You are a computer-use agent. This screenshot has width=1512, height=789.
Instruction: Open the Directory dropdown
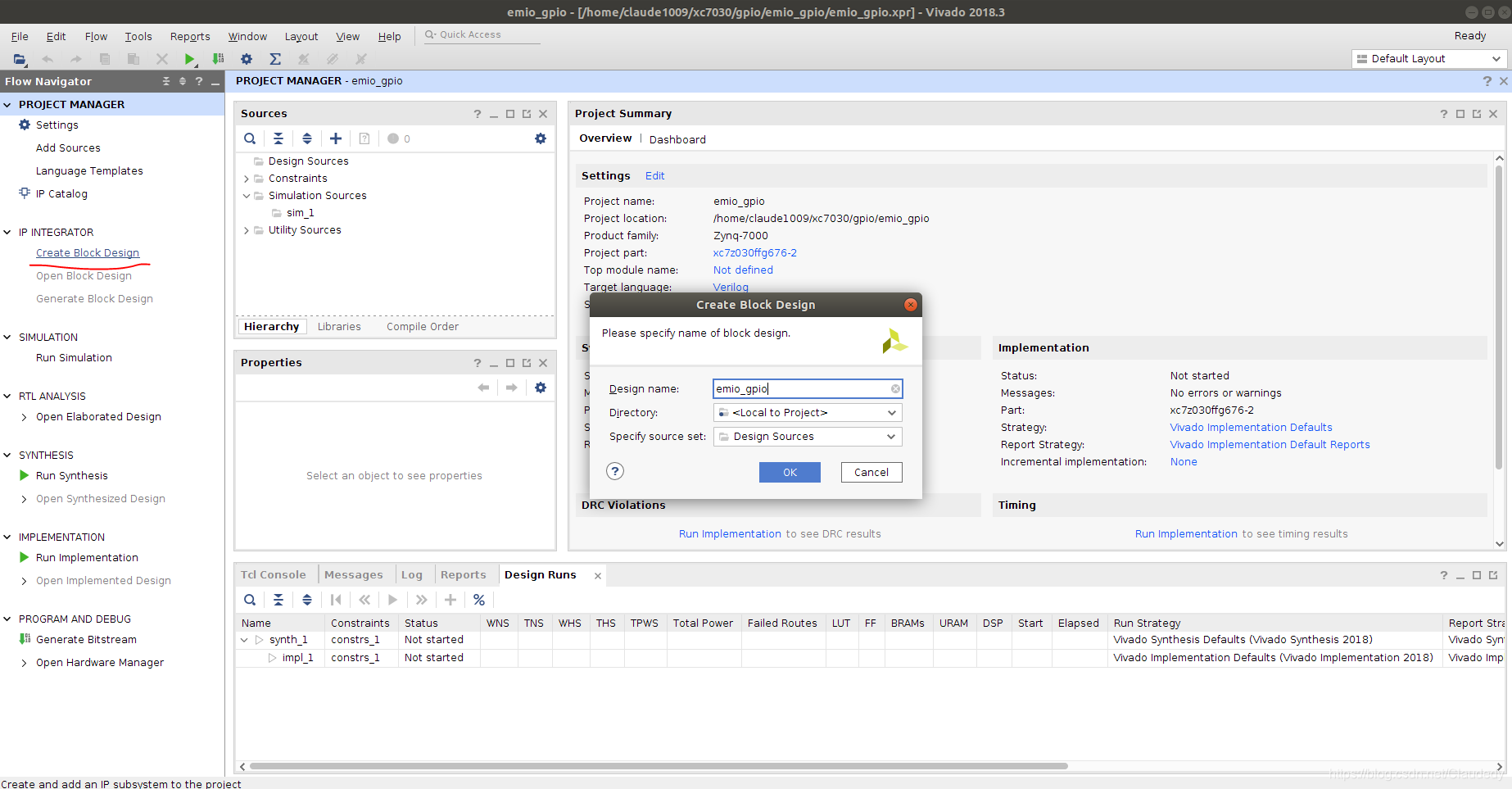(x=808, y=413)
